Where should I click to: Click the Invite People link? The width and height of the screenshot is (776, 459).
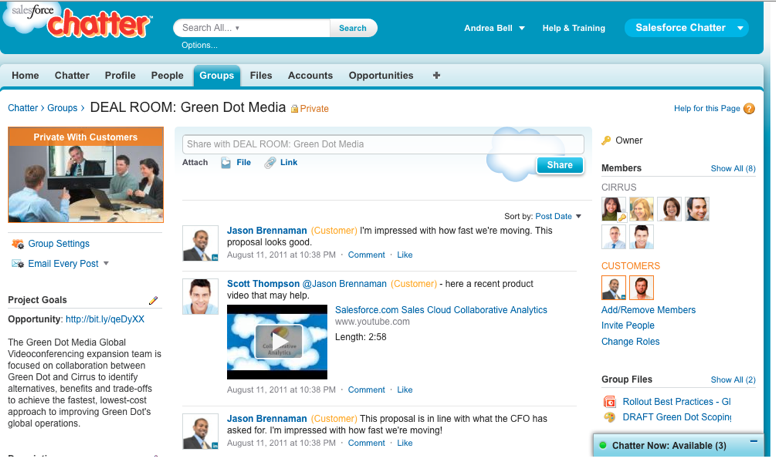(x=628, y=325)
